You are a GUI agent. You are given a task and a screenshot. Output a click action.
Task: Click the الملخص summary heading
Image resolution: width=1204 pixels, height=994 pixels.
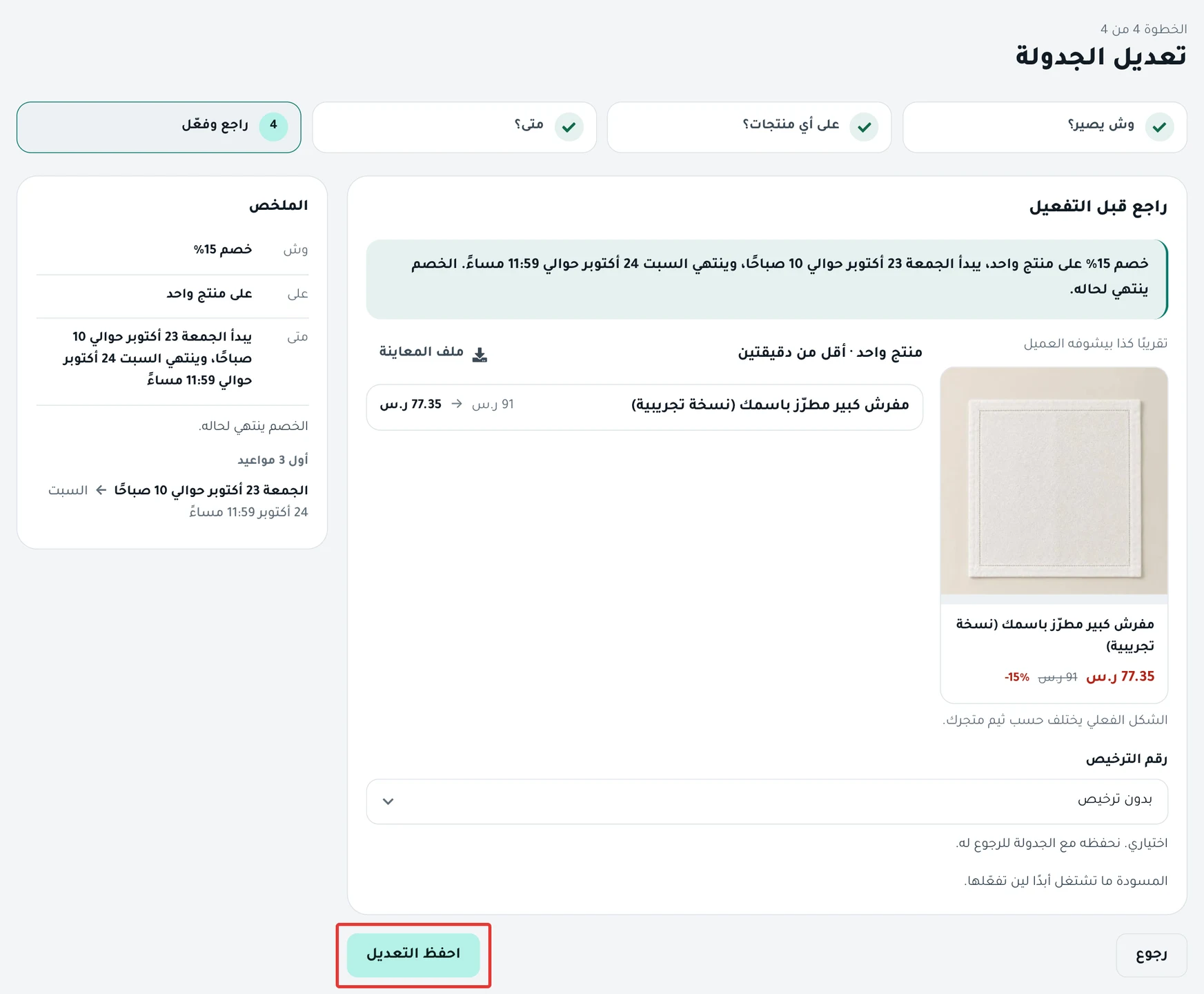(x=278, y=206)
